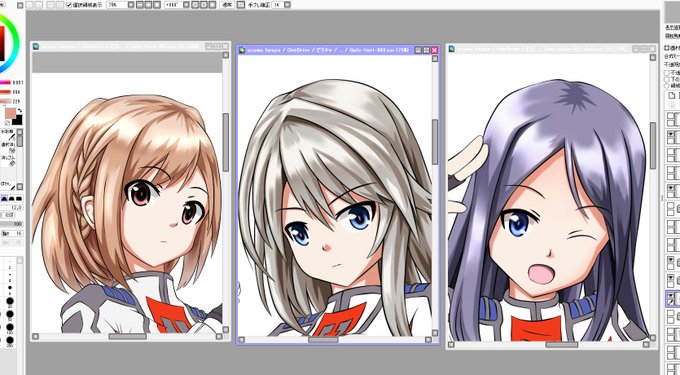The image size is (680, 375).
Task: Click scroll-down arrow in right canvas window
Action: (x=653, y=337)
